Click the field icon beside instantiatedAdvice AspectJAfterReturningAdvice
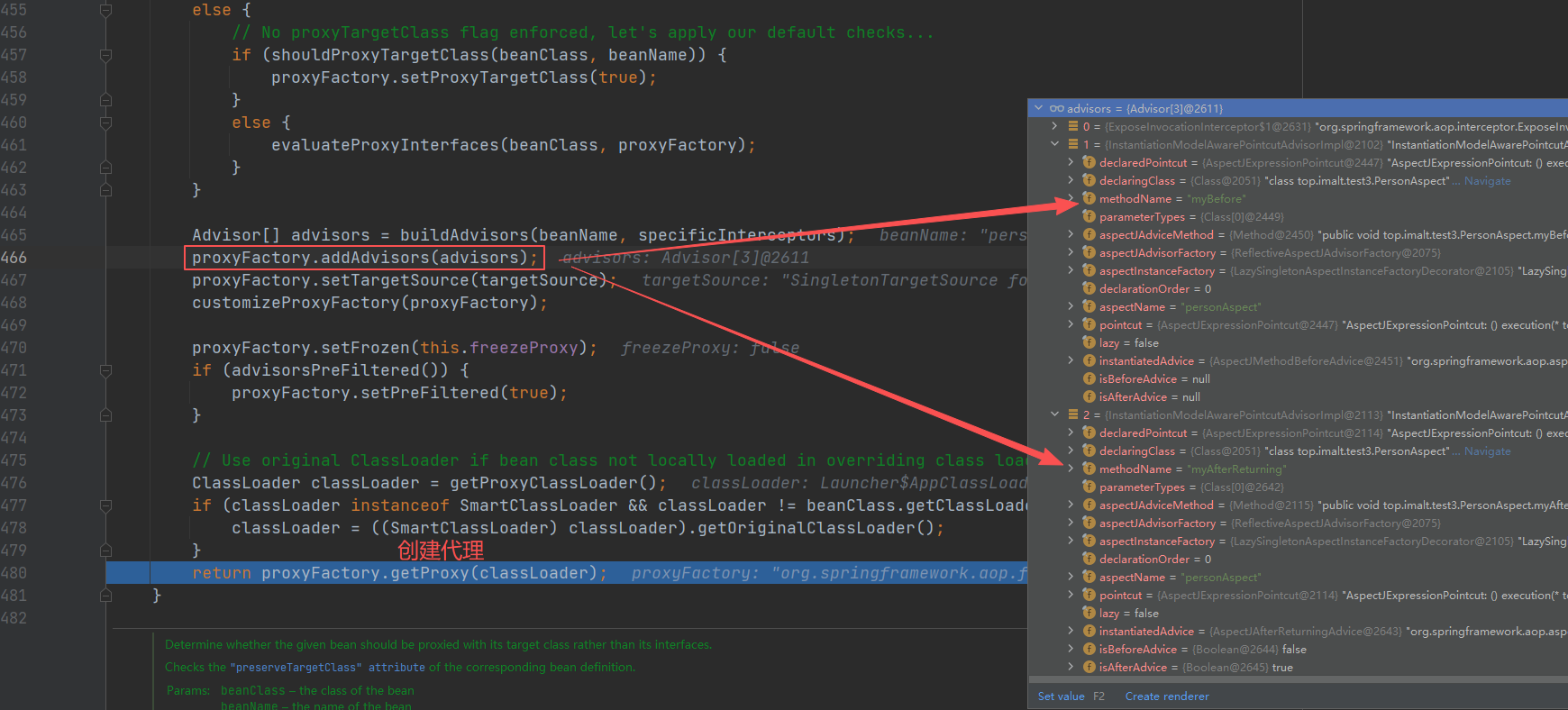The width and height of the screenshot is (1568, 710). coord(1089,631)
